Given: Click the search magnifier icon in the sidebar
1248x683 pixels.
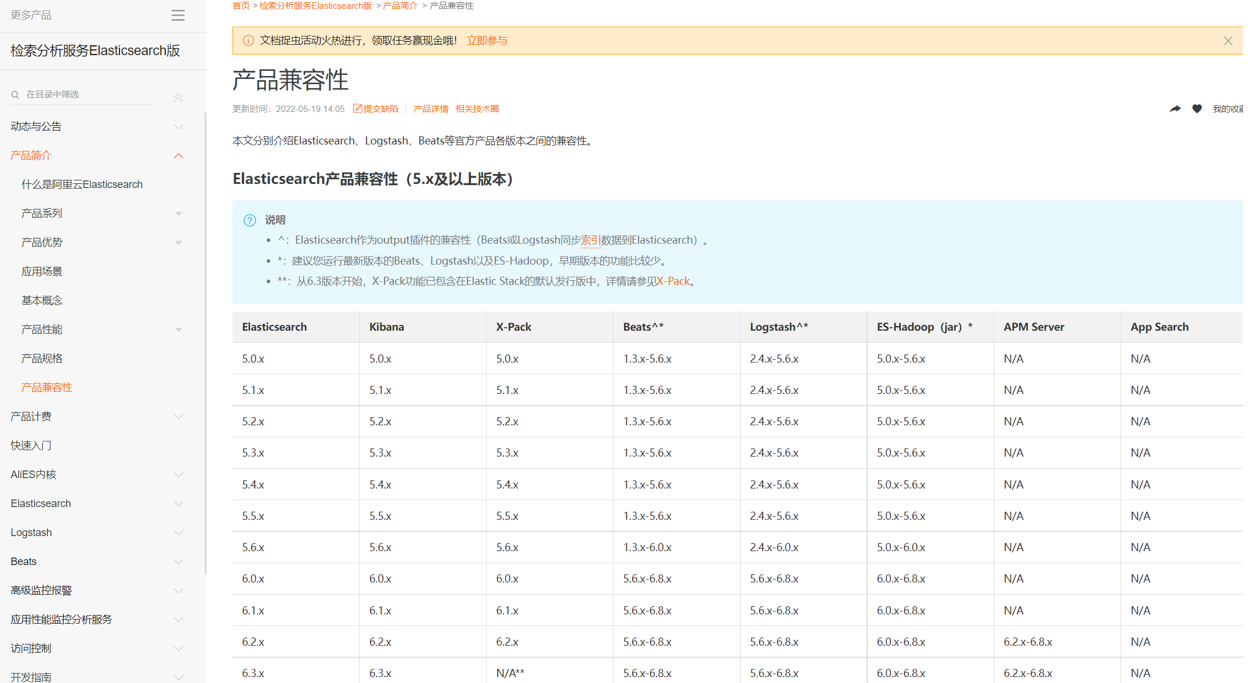Looking at the screenshot, I should (x=15, y=95).
